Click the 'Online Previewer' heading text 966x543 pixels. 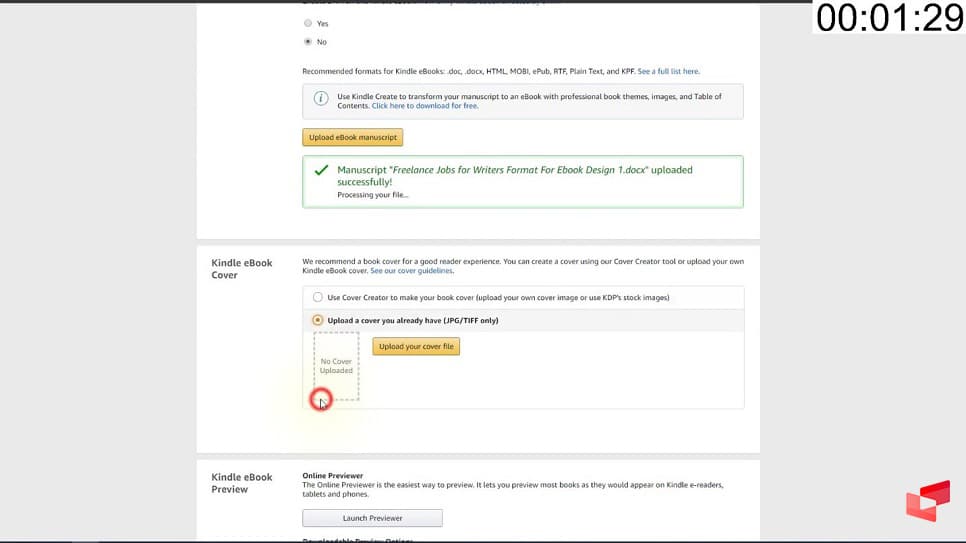[x=333, y=476]
